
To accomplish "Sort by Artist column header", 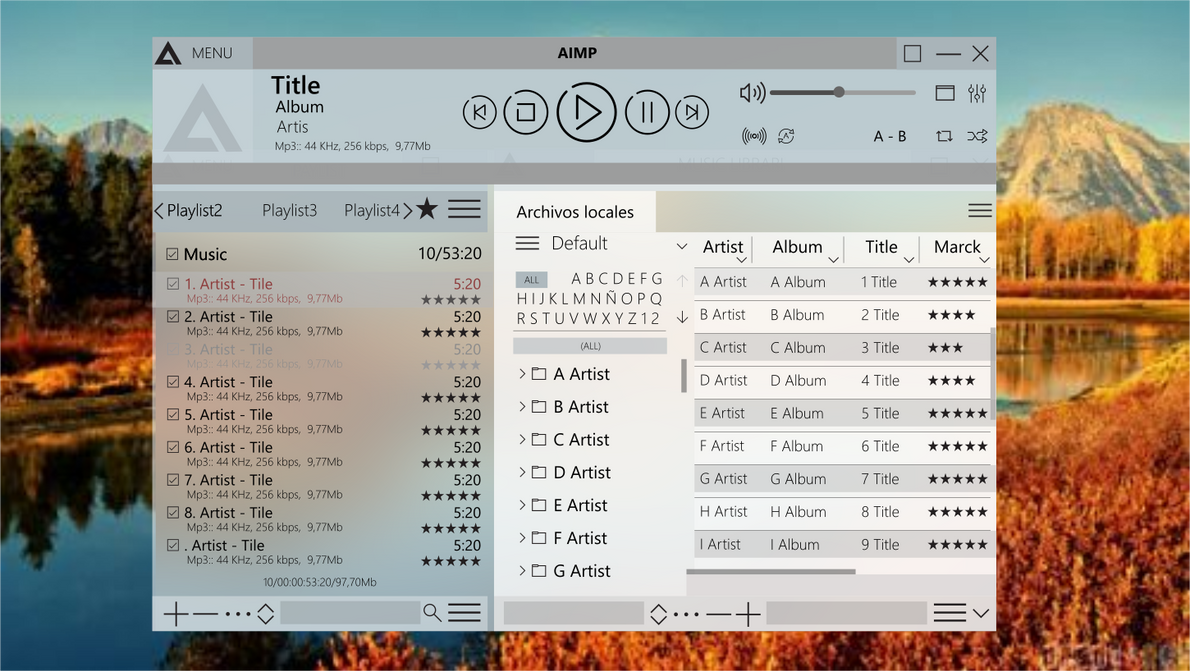I will (723, 248).
